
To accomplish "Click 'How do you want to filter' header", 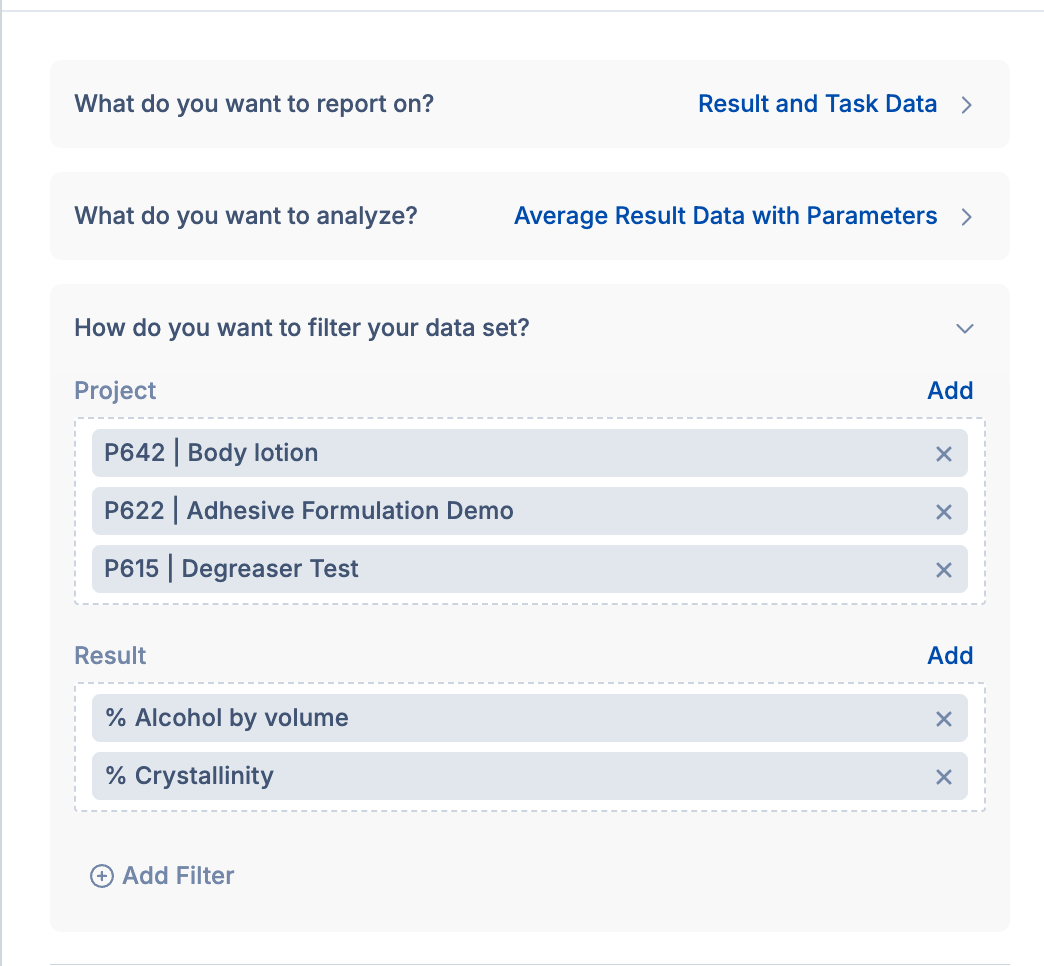I will (x=302, y=328).
